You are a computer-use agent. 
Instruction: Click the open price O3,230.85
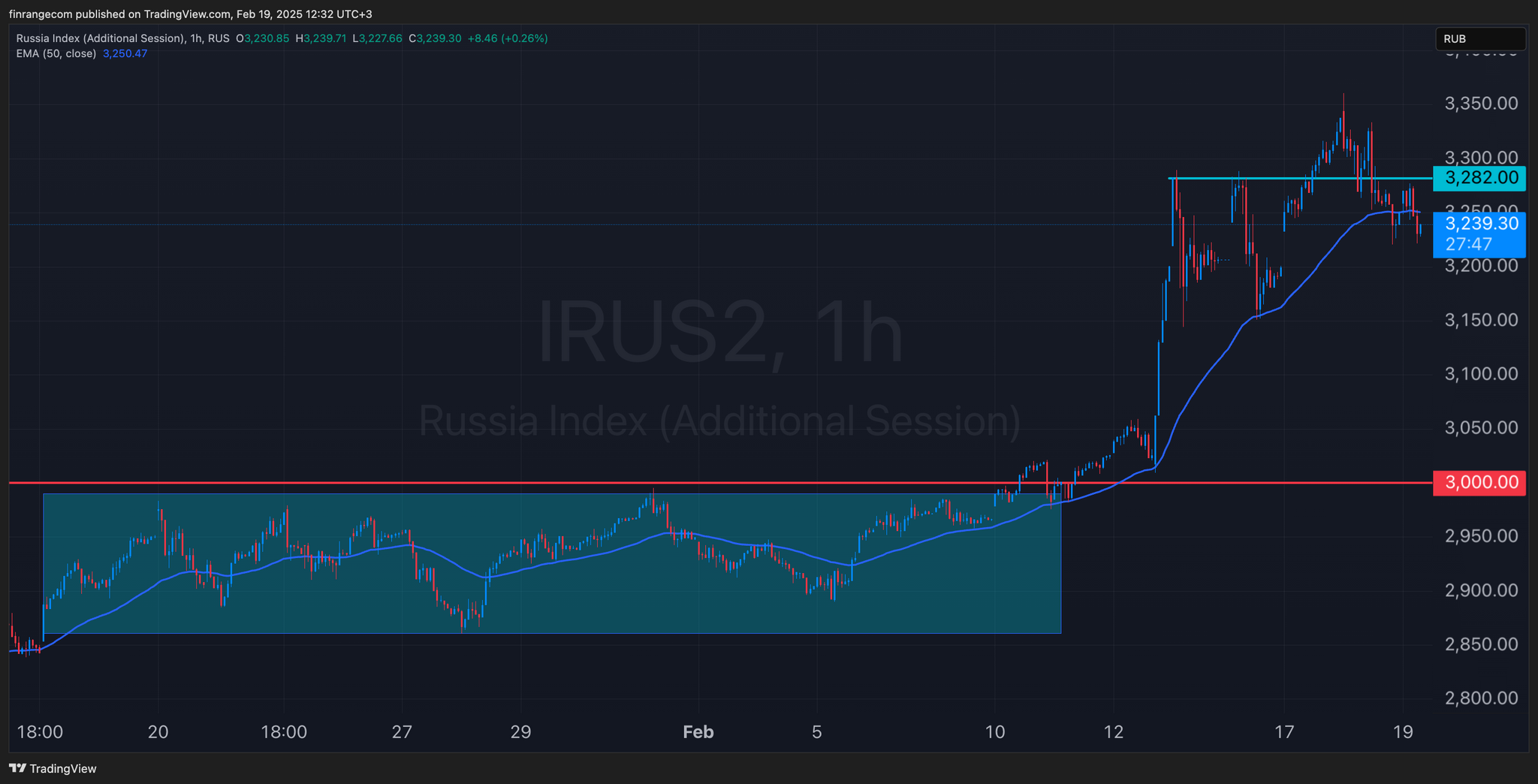(x=262, y=38)
